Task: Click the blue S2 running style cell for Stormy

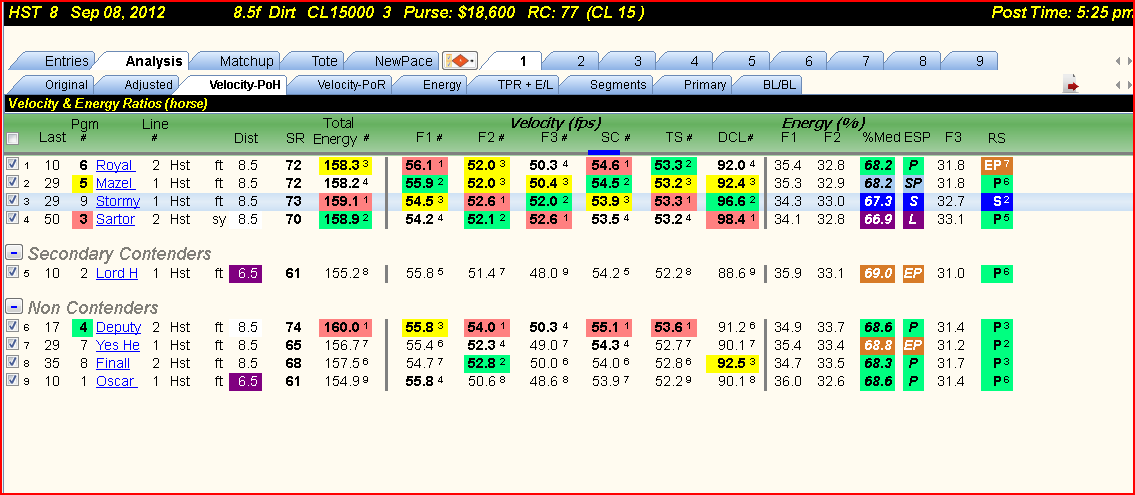Action: click(997, 201)
